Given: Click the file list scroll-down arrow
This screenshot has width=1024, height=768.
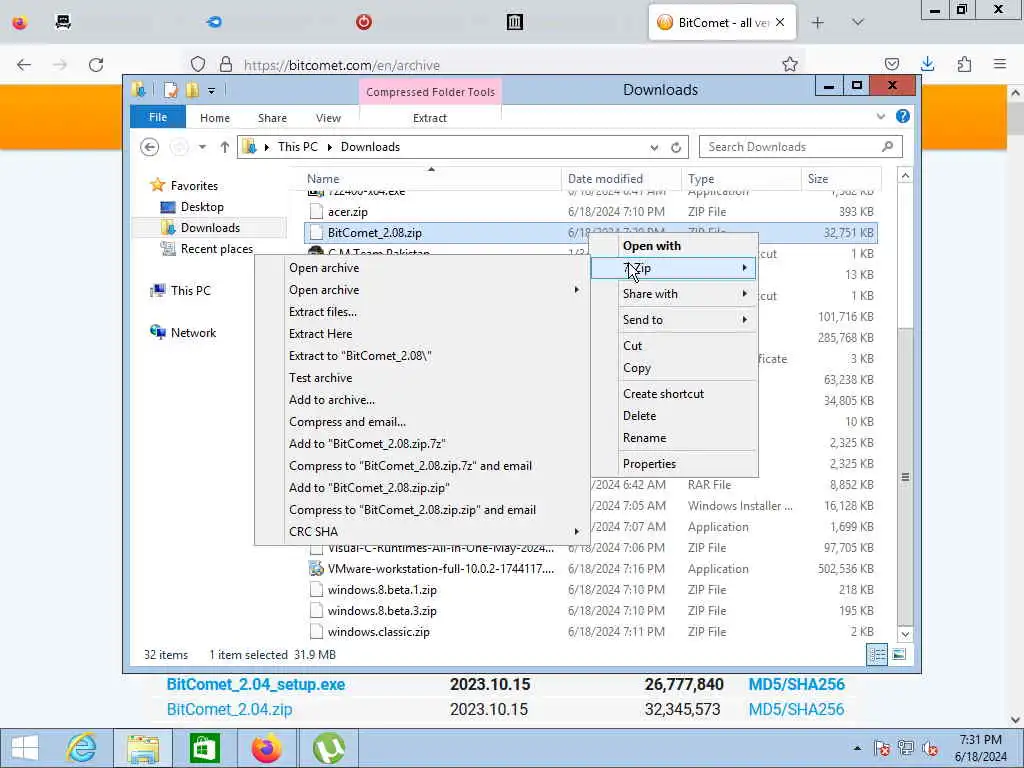Looking at the screenshot, I should point(905,633).
